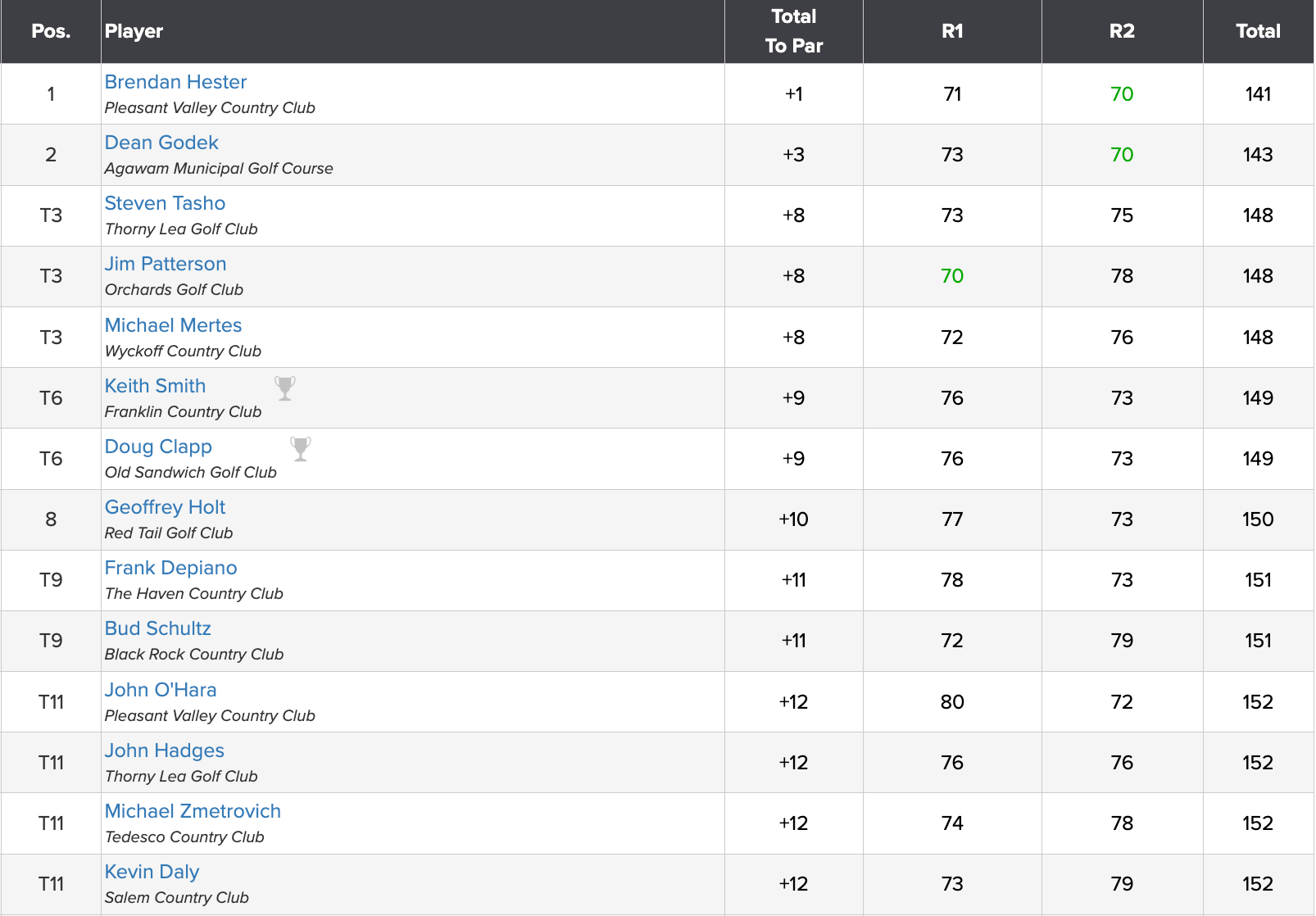Open Michael Mertes player page
Screen dimensions: 1316x916
173,325
